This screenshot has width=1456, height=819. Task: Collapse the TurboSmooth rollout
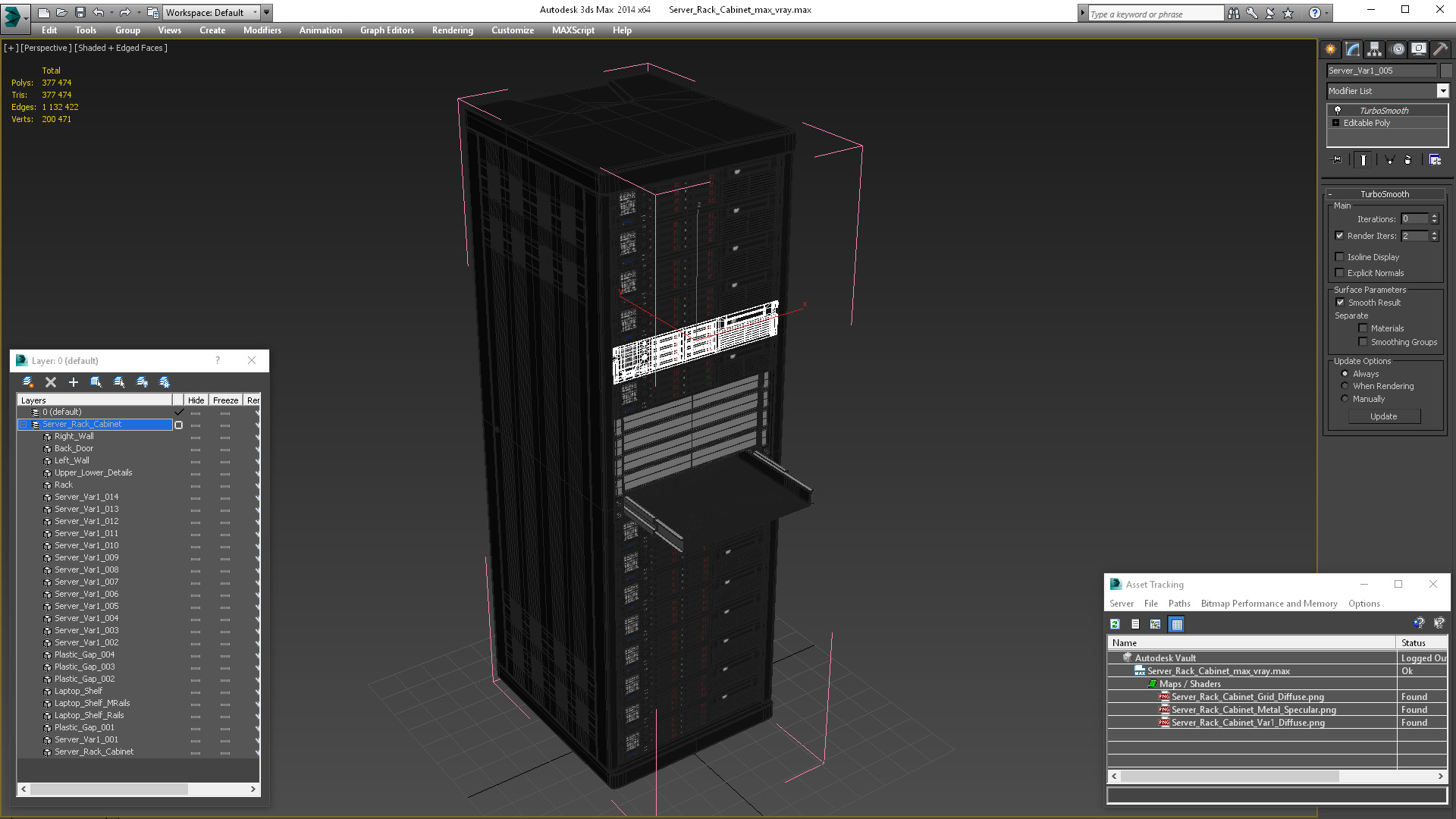1330,195
